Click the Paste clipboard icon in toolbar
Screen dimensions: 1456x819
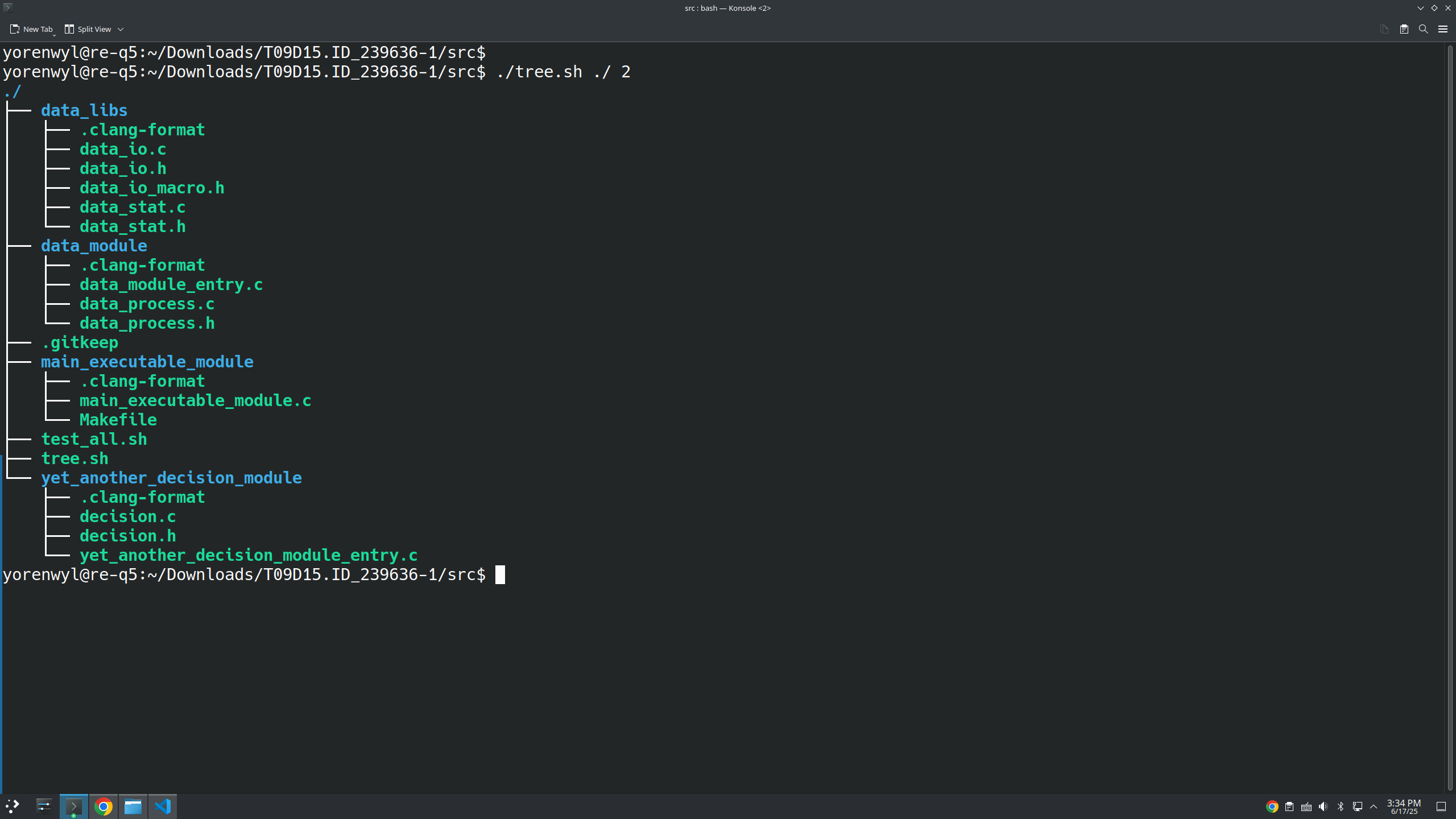click(1404, 29)
